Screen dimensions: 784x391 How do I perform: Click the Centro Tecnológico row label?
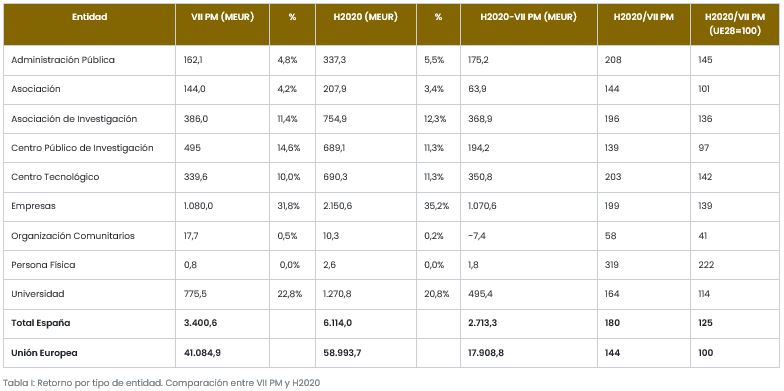point(55,177)
